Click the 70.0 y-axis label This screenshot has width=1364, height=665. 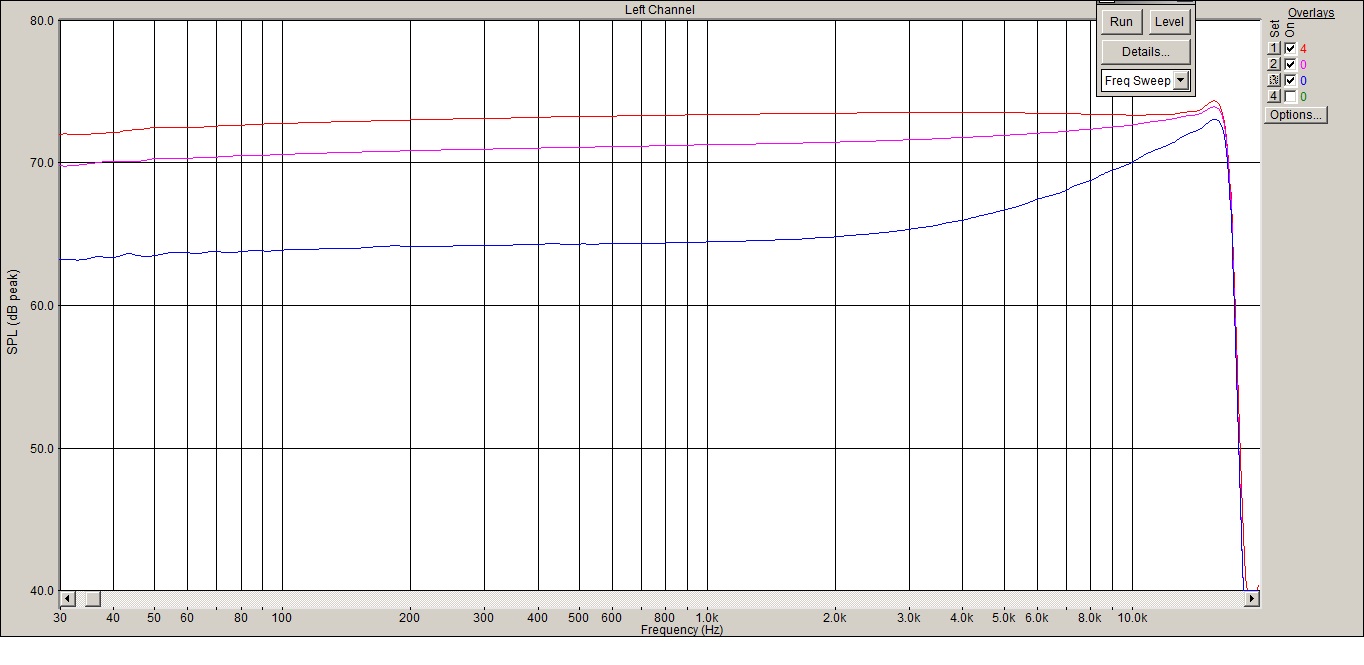coord(41,162)
